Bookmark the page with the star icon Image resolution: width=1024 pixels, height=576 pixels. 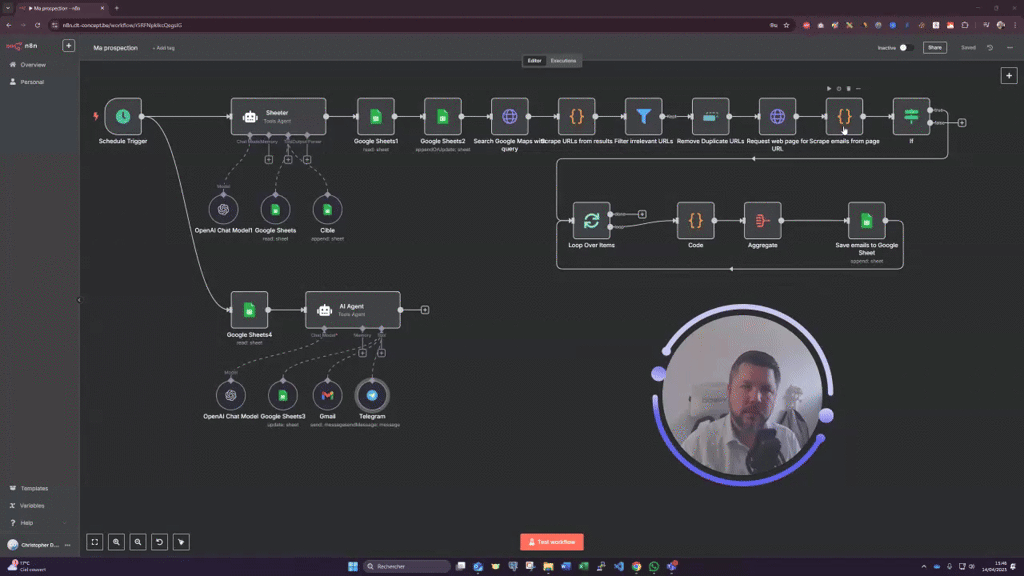coord(786,25)
